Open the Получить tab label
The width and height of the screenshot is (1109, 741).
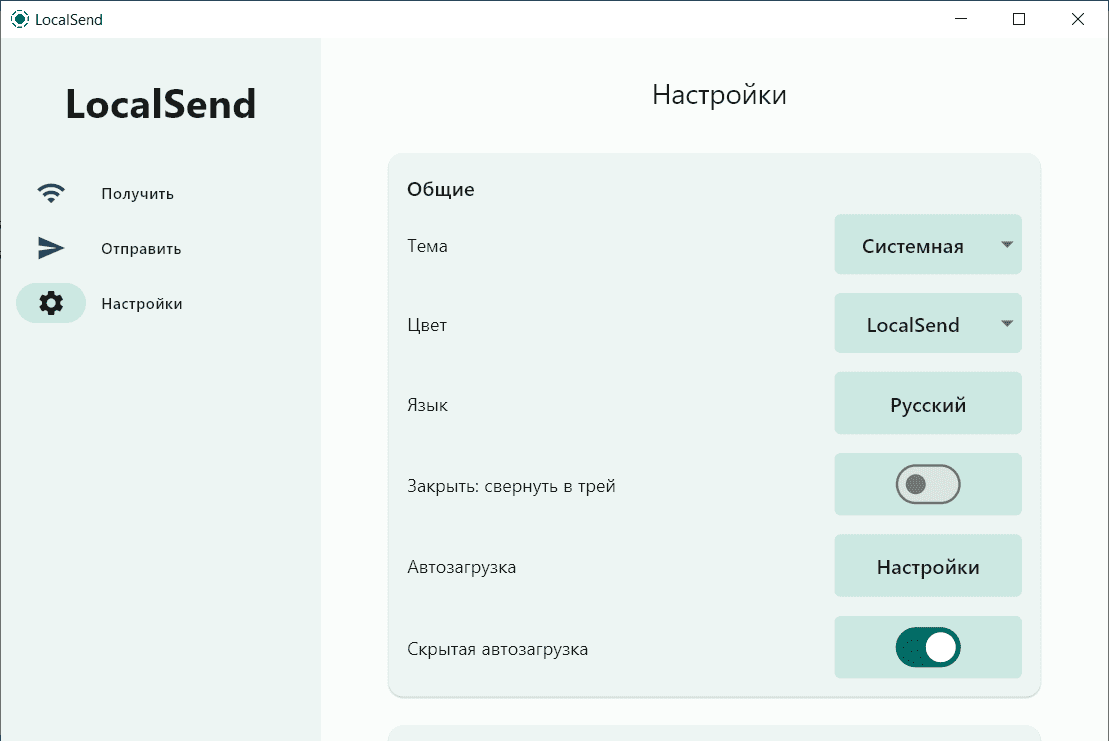point(137,194)
